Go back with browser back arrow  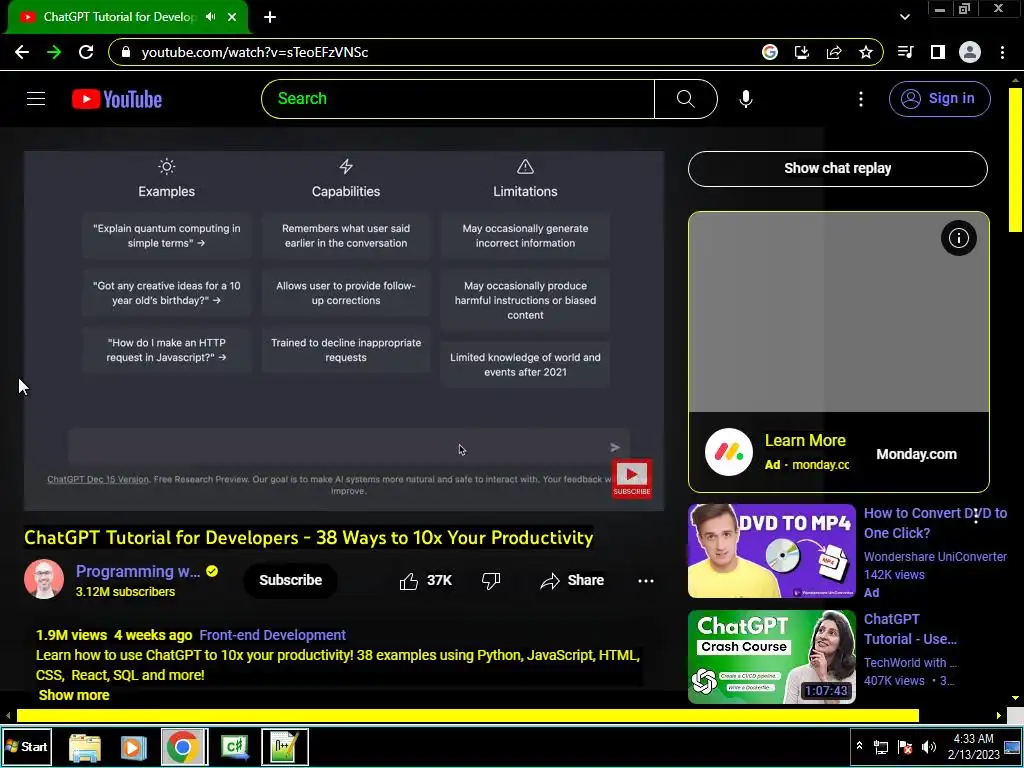(x=22, y=52)
